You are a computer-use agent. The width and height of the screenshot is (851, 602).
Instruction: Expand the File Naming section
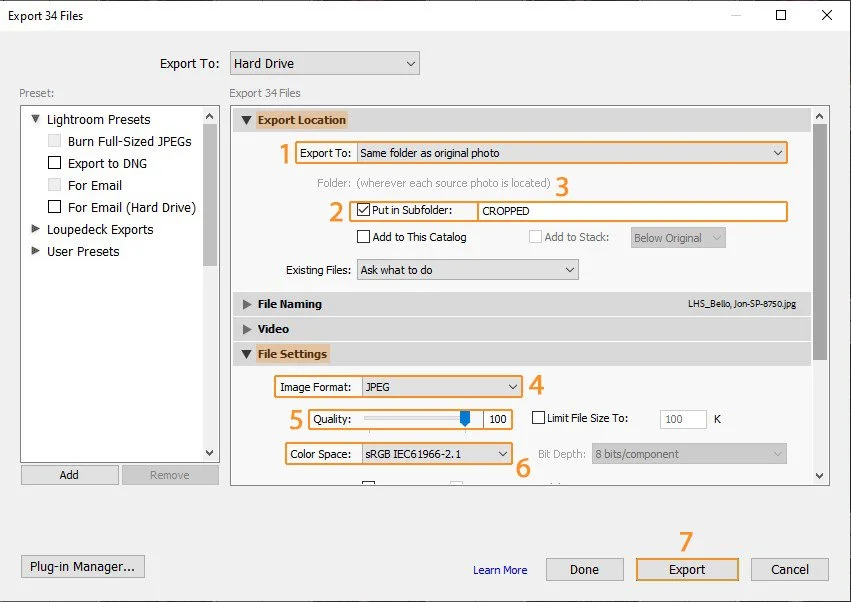(247, 304)
